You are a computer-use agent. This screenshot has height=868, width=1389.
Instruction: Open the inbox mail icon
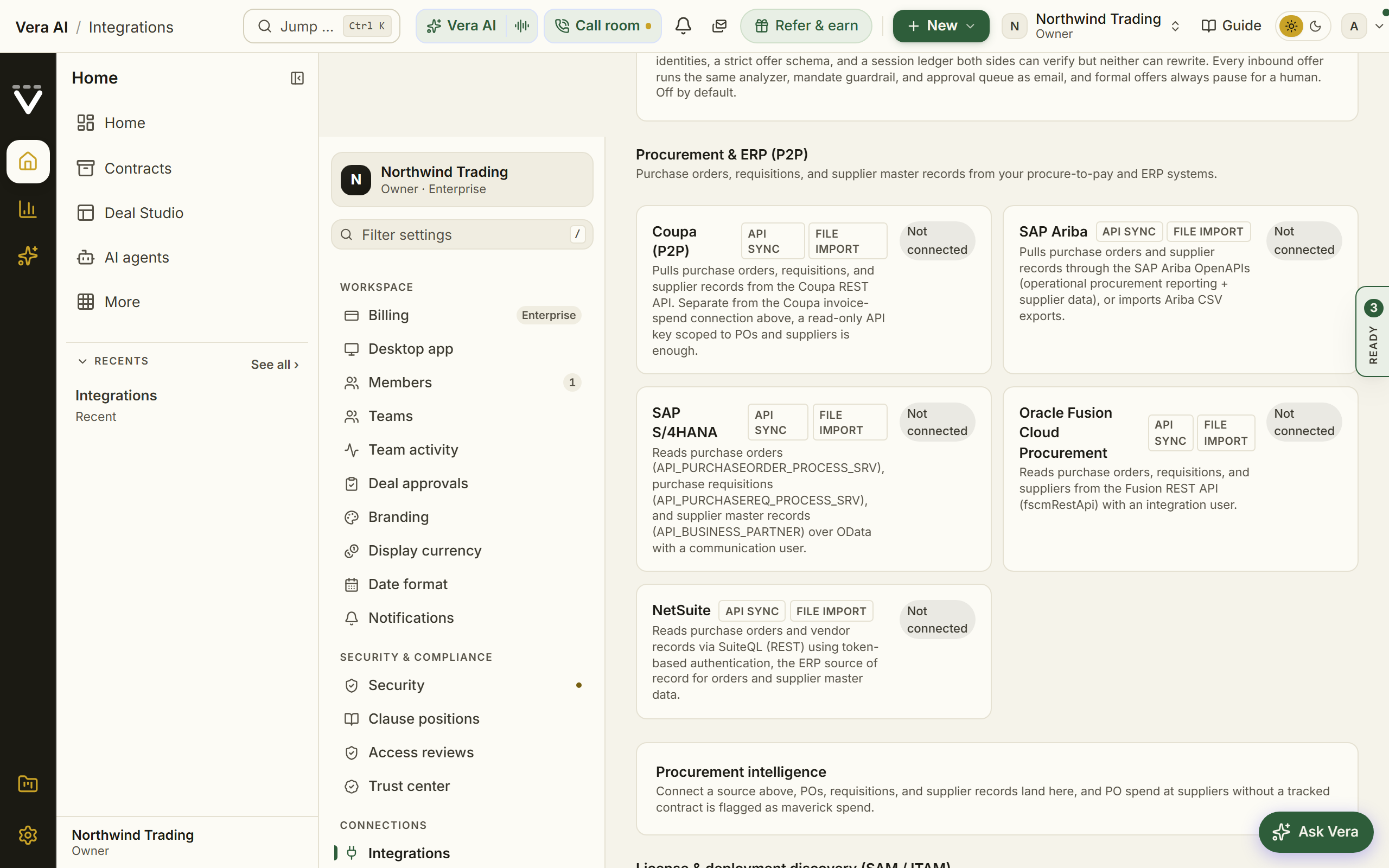click(719, 26)
